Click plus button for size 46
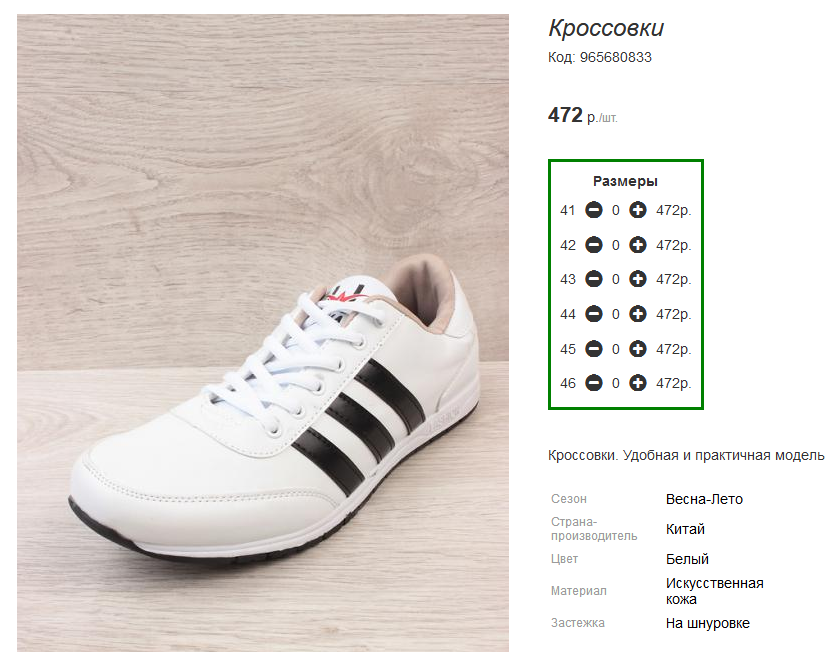Image resolution: width=834 pixels, height=652 pixels. point(638,383)
